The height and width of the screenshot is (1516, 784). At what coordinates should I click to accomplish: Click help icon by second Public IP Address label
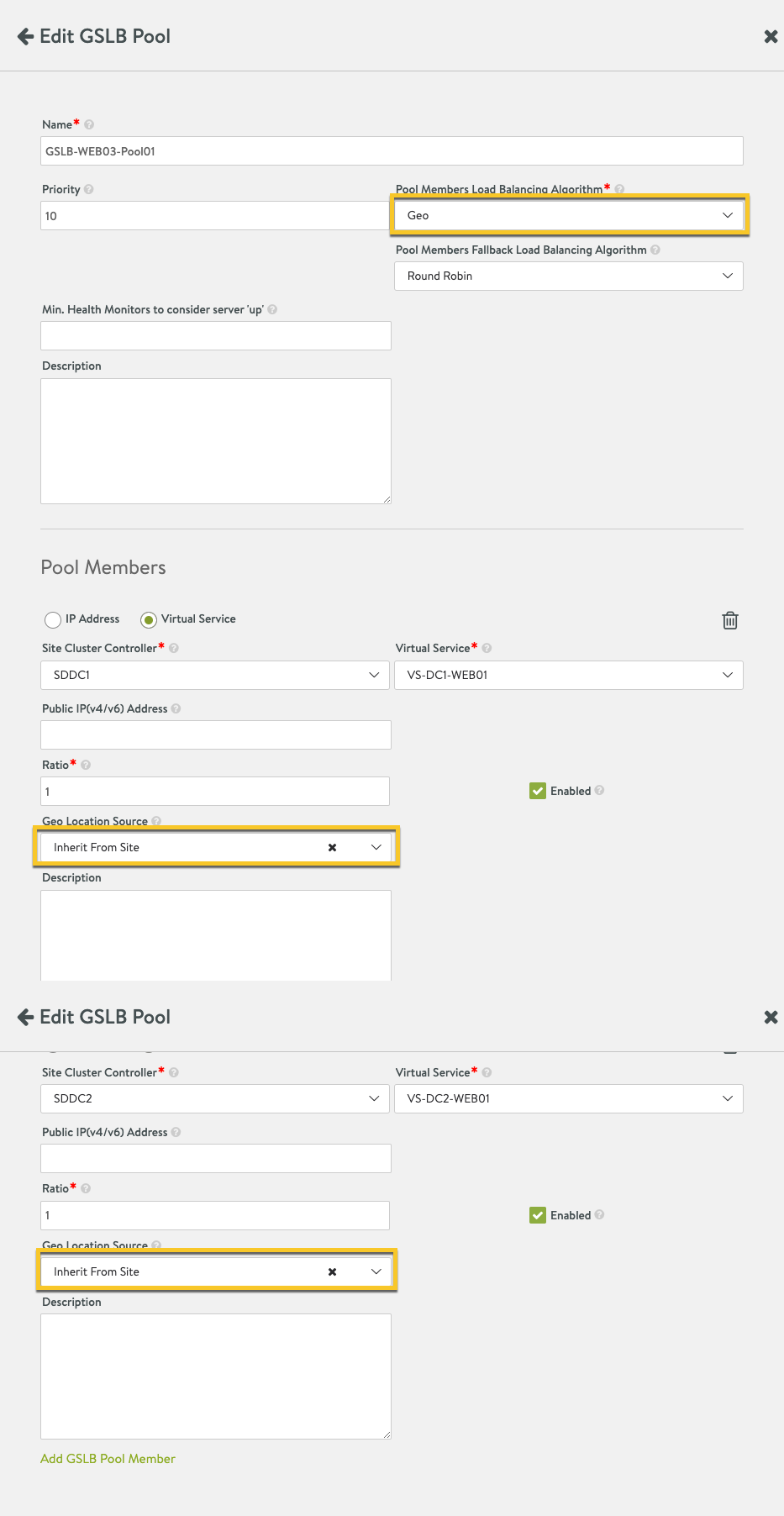click(176, 1132)
